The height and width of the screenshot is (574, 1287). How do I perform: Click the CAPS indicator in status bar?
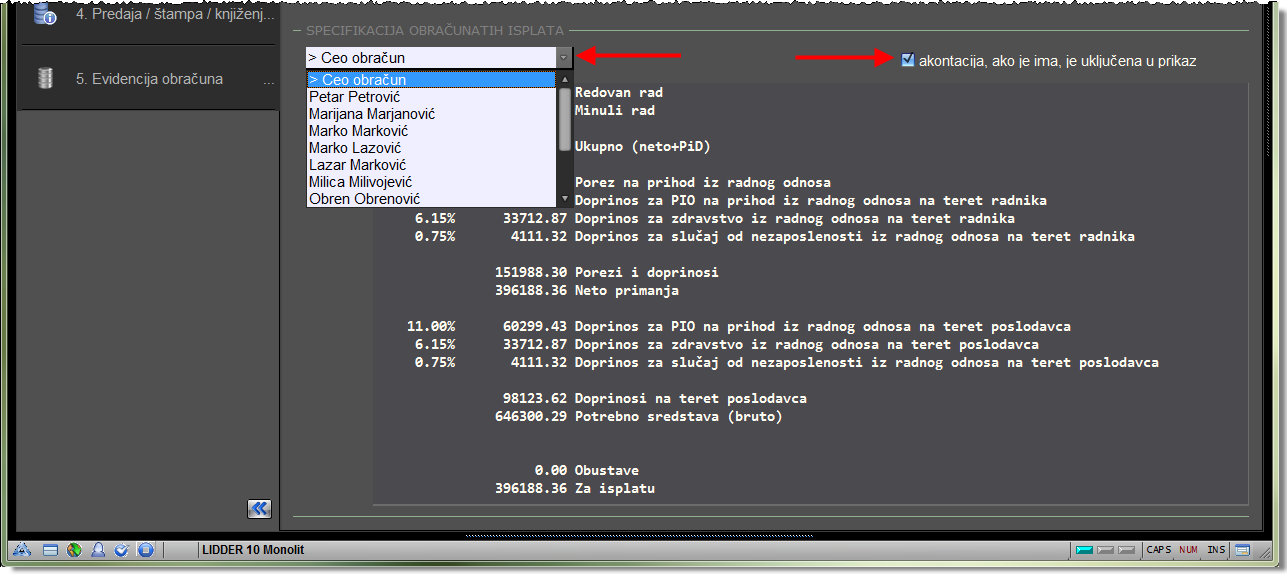tap(1159, 549)
